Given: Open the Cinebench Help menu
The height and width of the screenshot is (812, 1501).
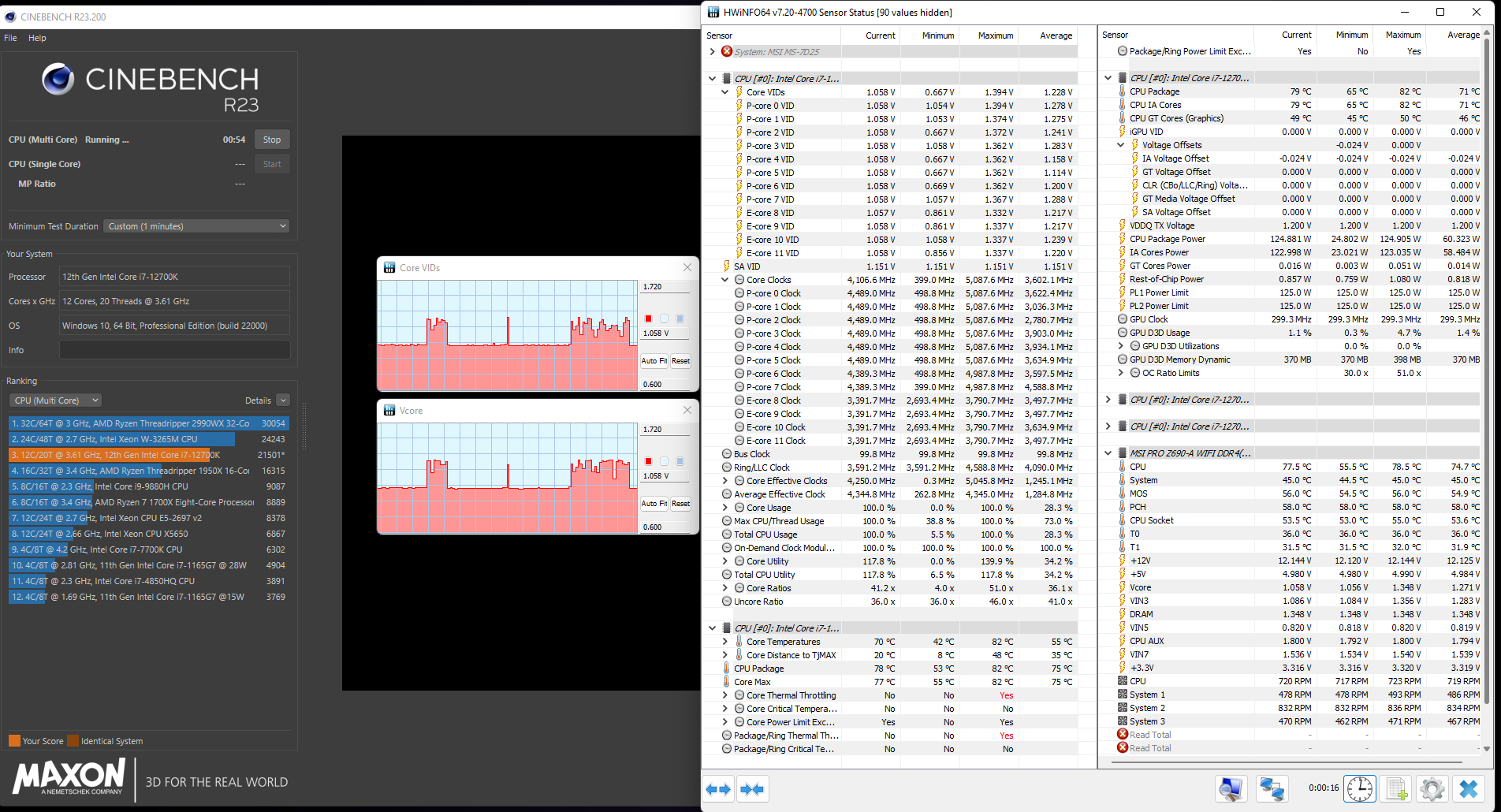Looking at the screenshot, I should [37, 38].
